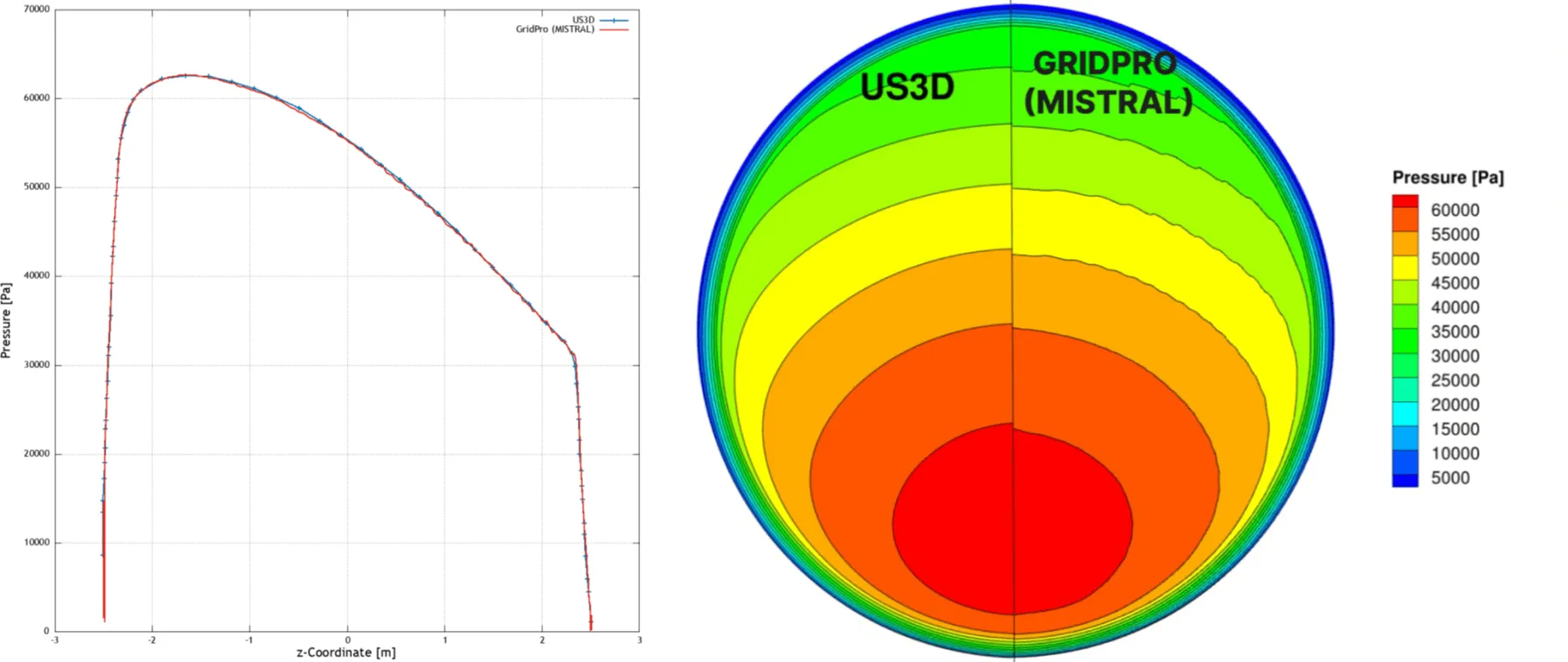Click the 25000 value in the colorbar legend
This screenshot has width=1568, height=662.
coord(1455,380)
